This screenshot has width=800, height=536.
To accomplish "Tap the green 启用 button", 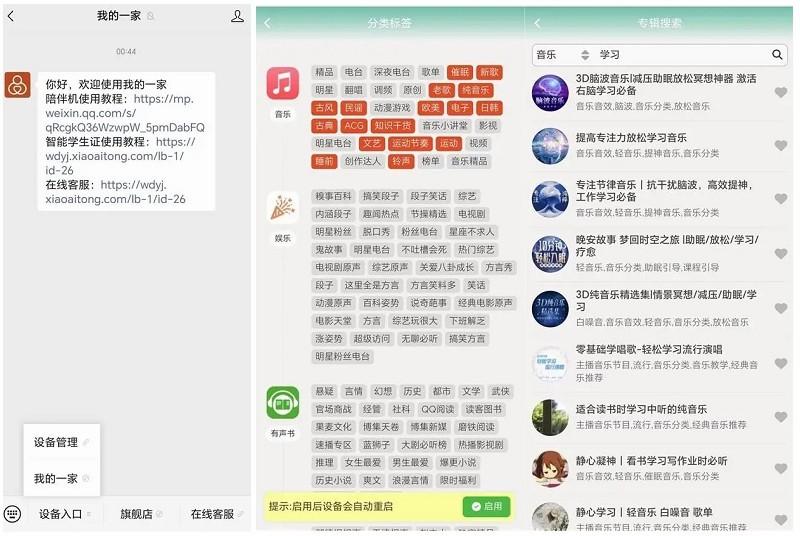I will 486,506.
